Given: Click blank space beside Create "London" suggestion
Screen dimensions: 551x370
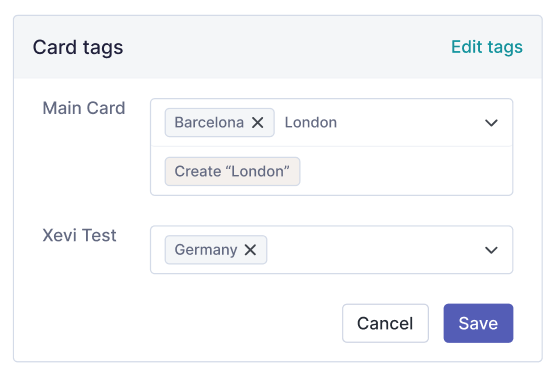Looking at the screenshot, I should pyautogui.click(x=404, y=171).
